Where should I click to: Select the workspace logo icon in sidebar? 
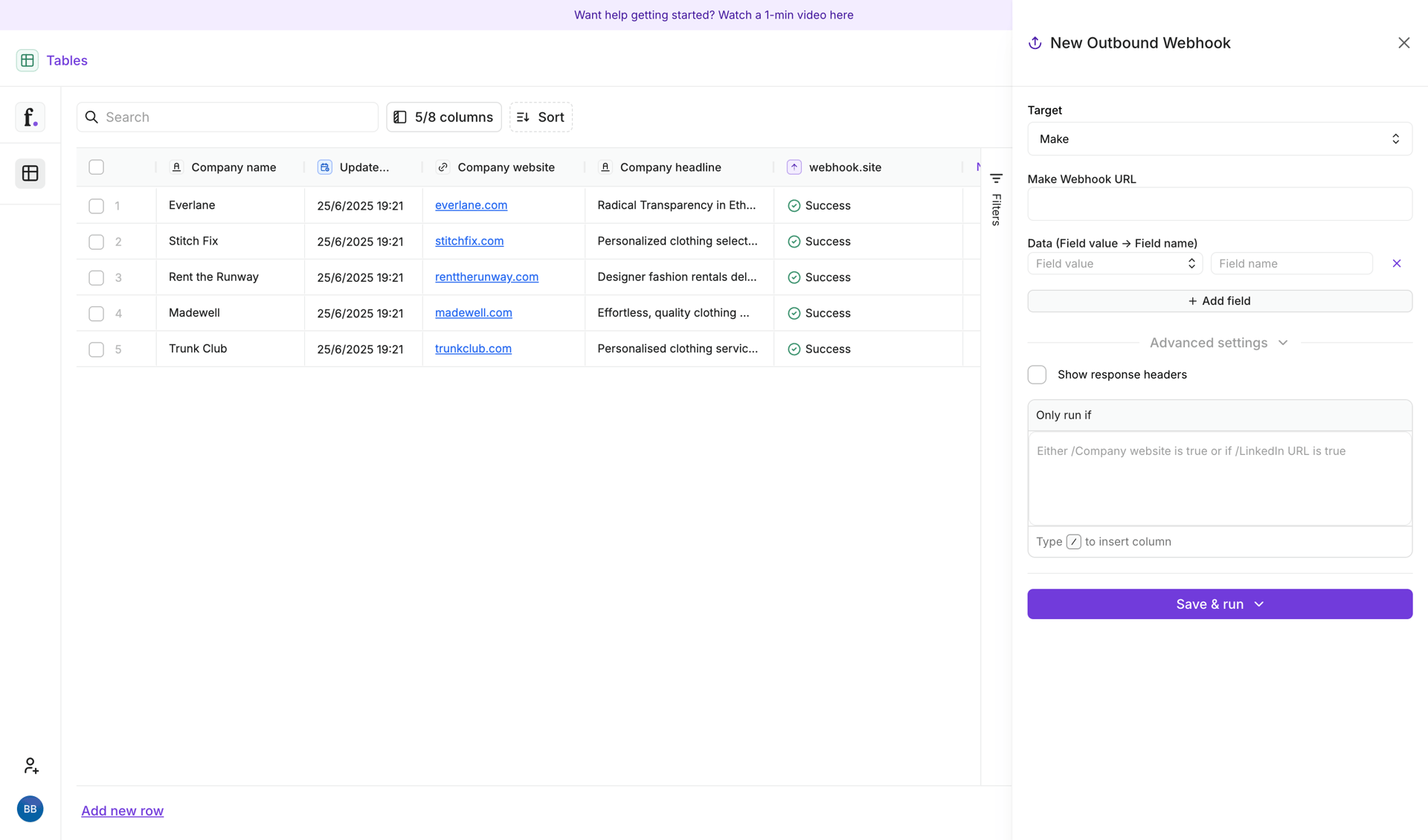click(x=30, y=117)
